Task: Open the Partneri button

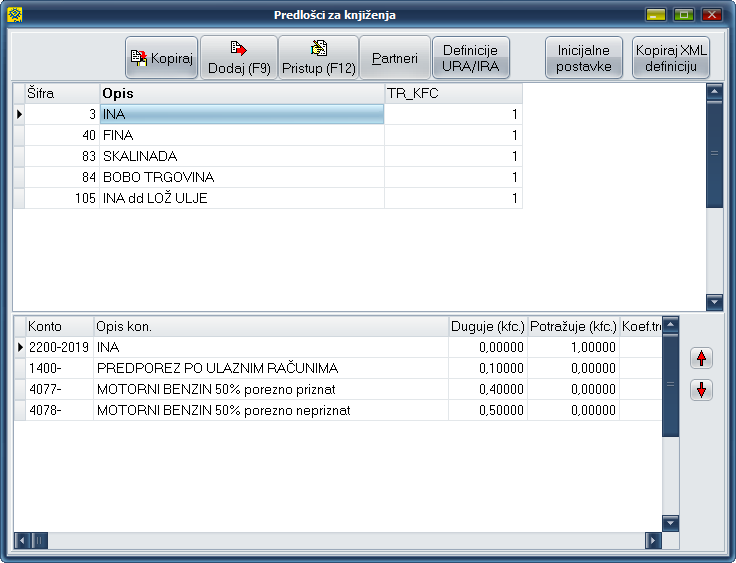Action: pyautogui.click(x=394, y=58)
